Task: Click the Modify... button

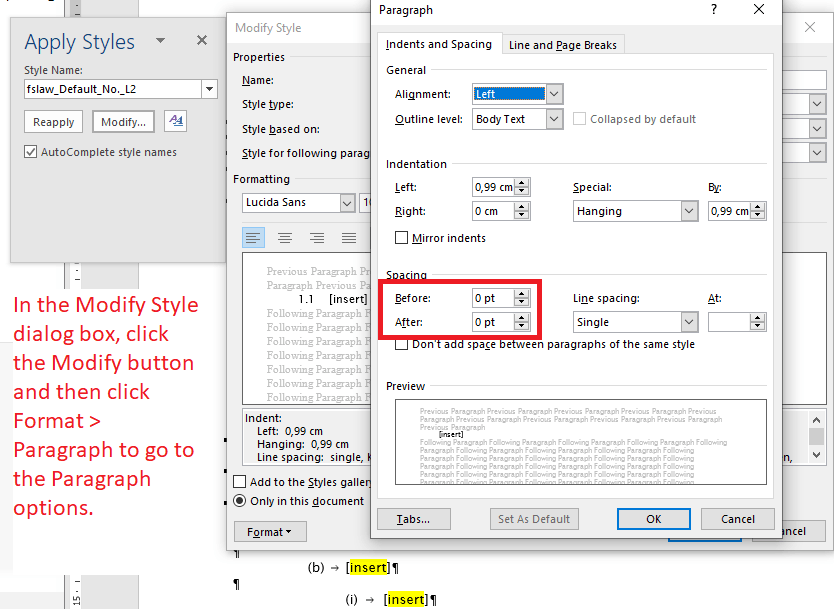Action: pos(123,122)
